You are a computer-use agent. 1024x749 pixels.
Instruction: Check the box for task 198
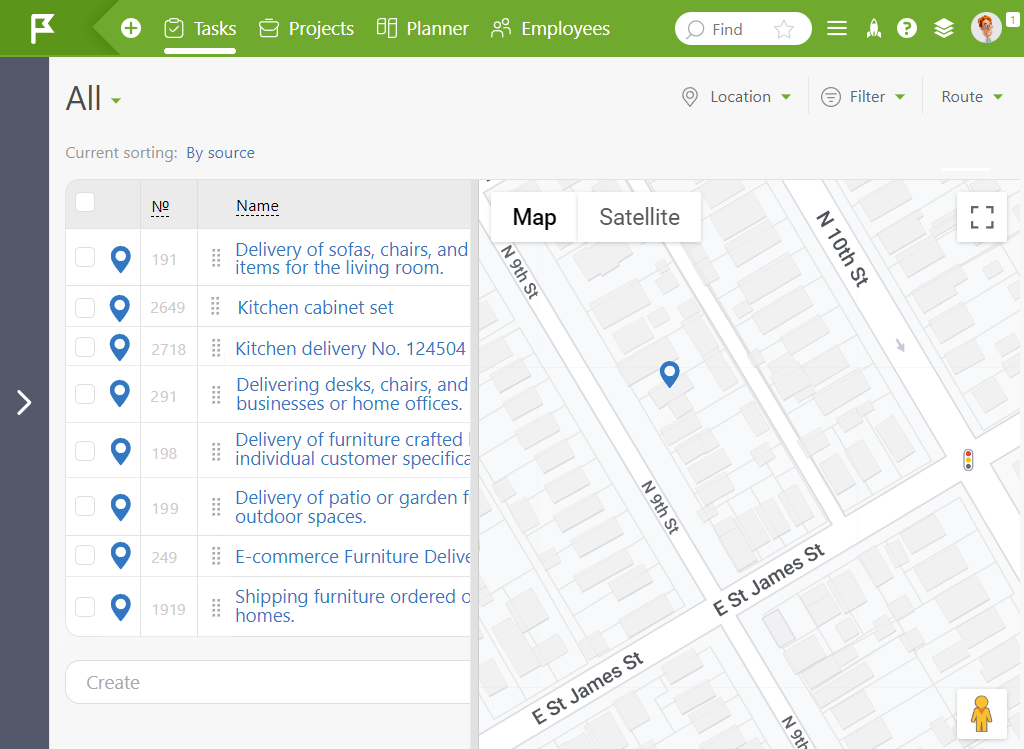click(85, 451)
